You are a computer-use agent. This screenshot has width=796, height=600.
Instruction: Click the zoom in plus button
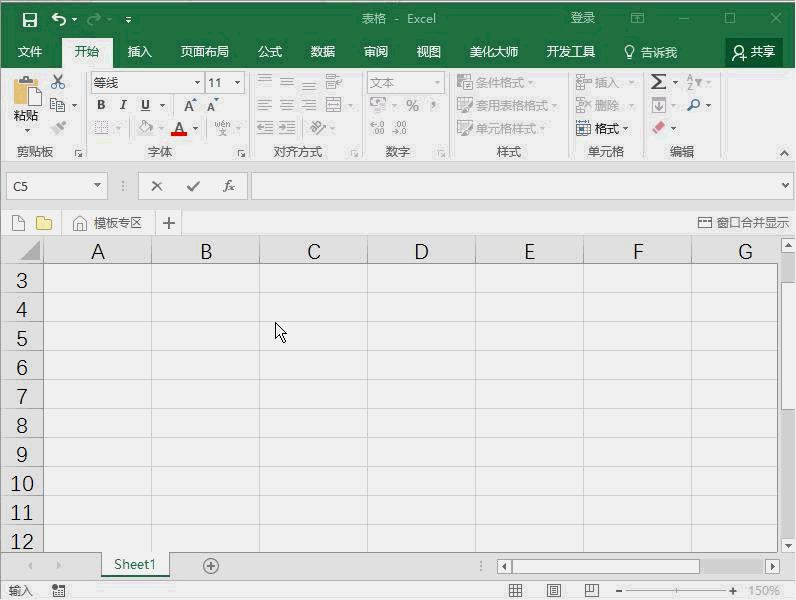tap(733, 590)
